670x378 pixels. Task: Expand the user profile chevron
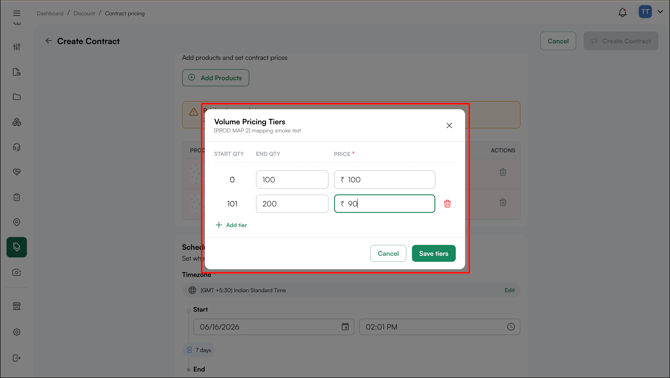click(x=660, y=12)
